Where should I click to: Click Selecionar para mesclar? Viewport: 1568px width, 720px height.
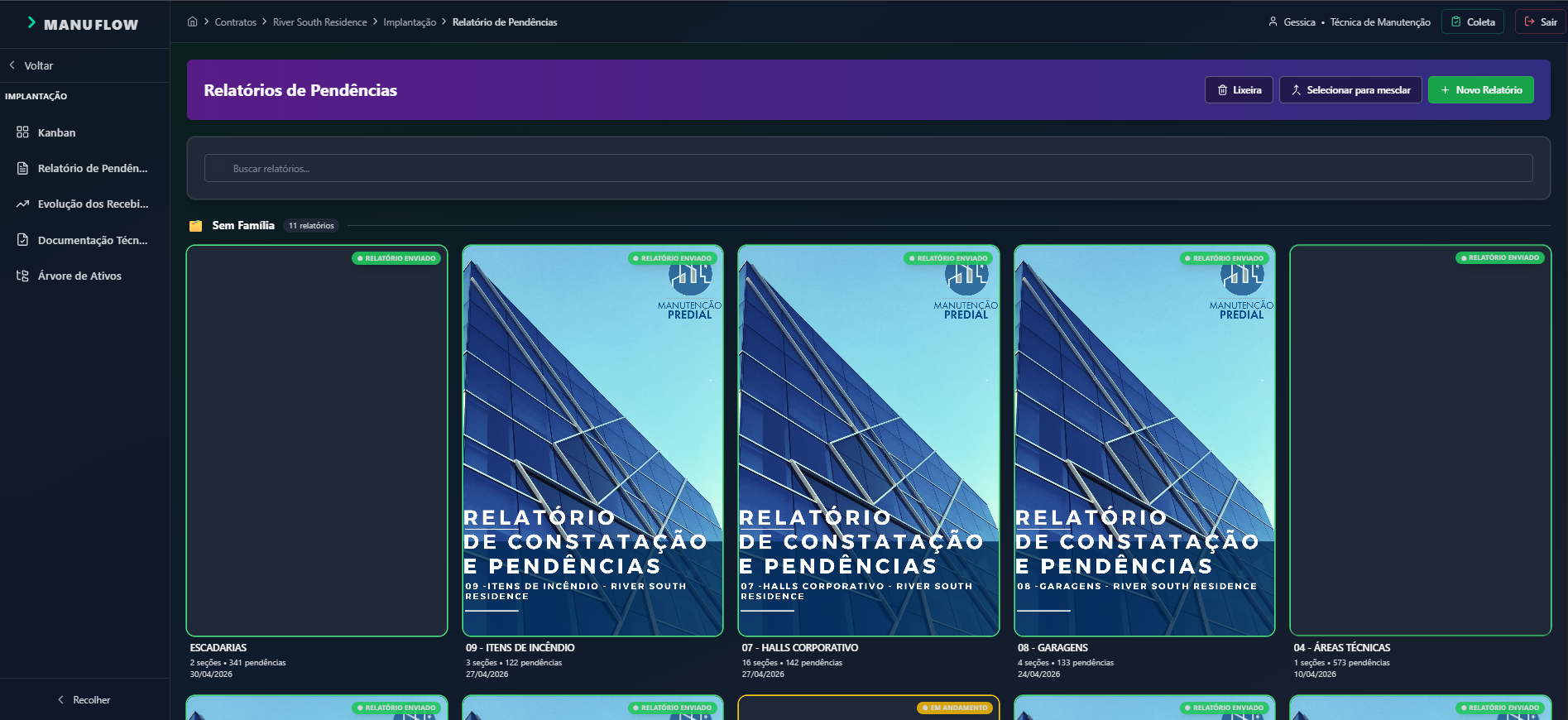point(1350,89)
